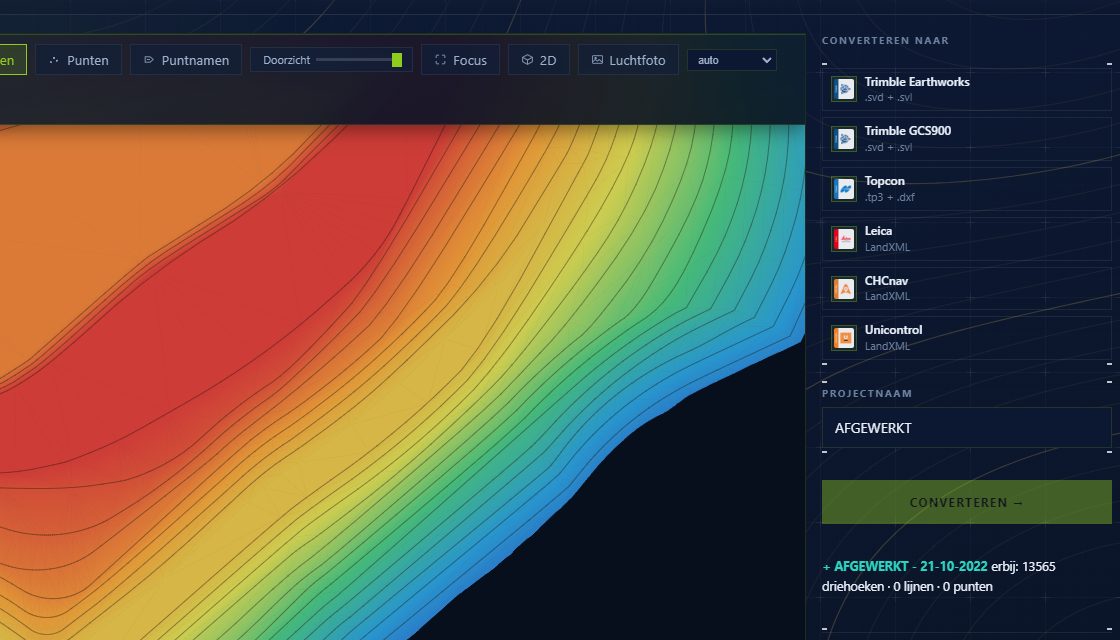Click the Trimble Earthworks logo icon
Screen dimensions: 1120x640
pyautogui.click(x=844, y=89)
